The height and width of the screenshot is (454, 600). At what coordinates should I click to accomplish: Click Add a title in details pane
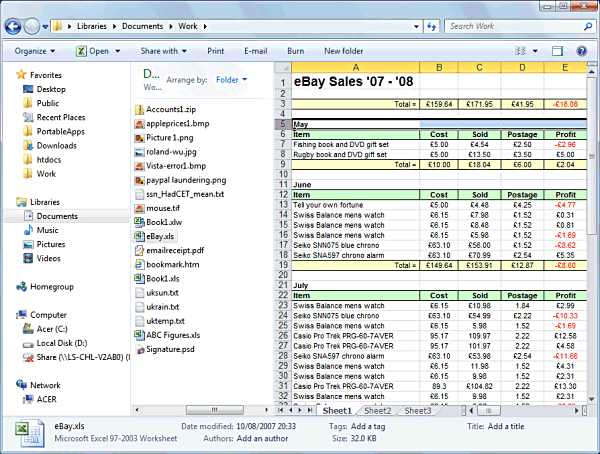pos(506,426)
